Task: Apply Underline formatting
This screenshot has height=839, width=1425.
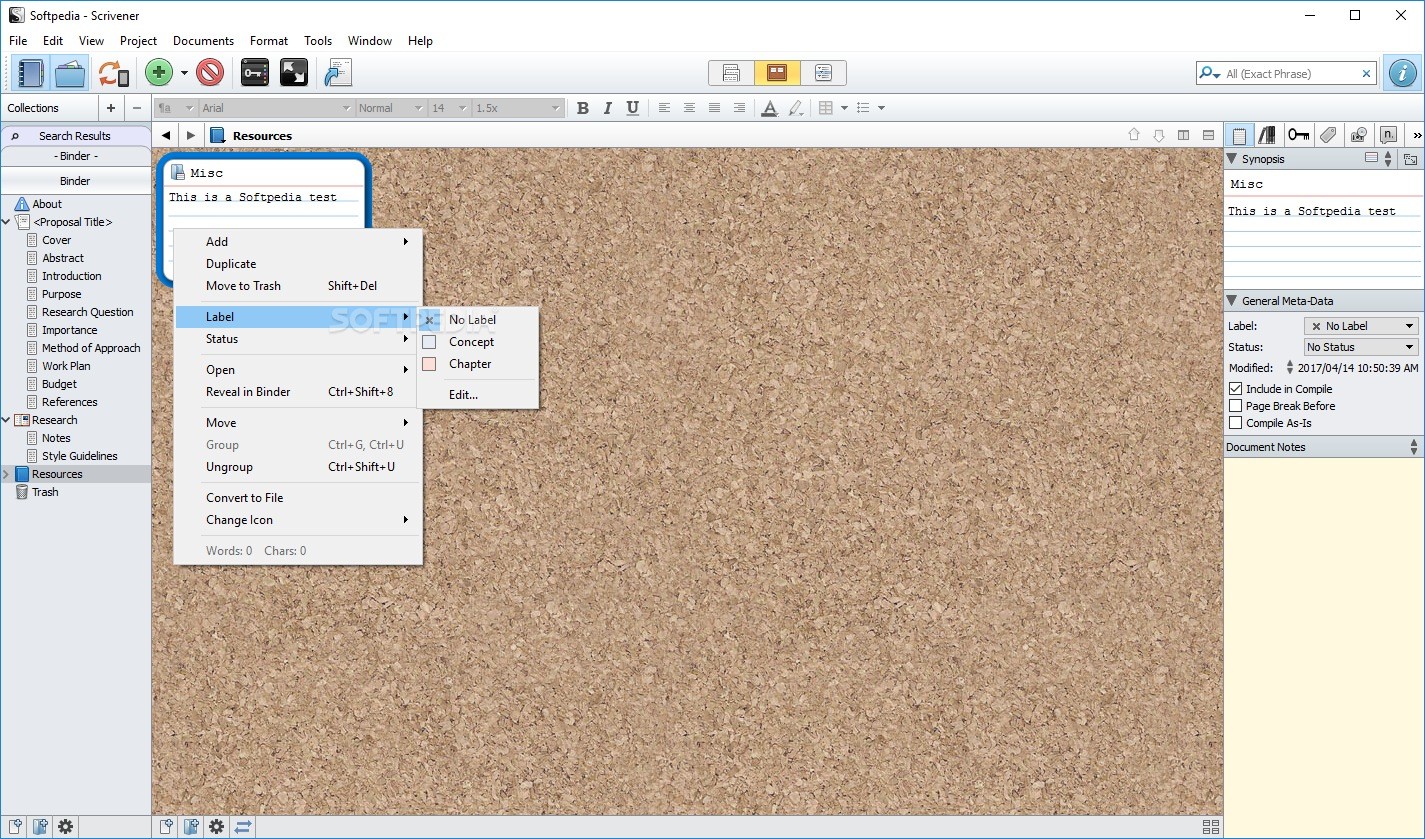Action: (x=632, y=108)
